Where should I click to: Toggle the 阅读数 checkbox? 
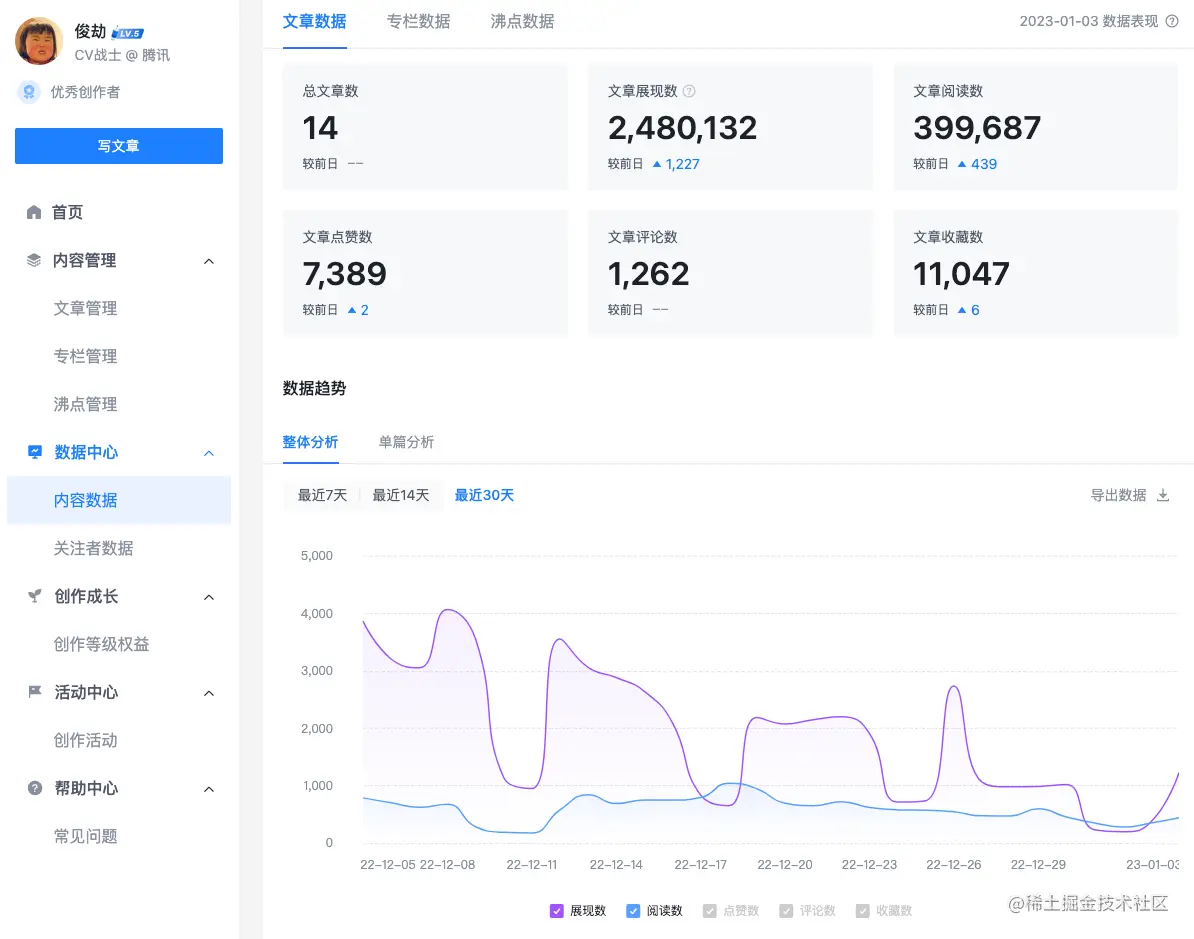[633, 911]
